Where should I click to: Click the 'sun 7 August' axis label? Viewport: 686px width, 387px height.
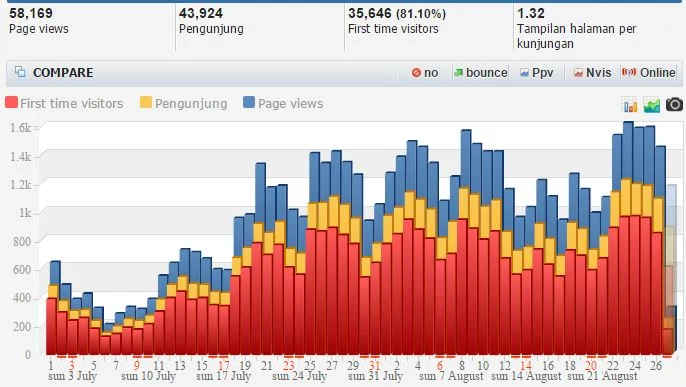point(451,376)
